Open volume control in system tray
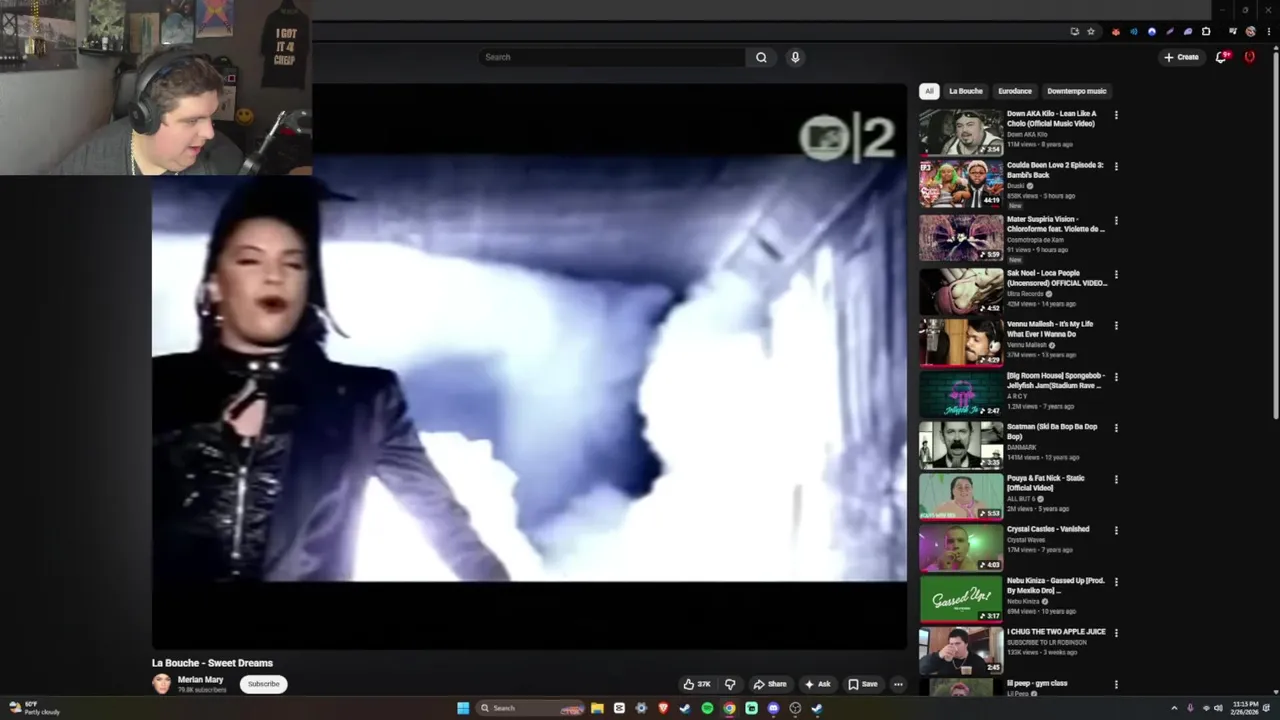The width and height of the screenshot is (1280, 720). click(x=1218, y=708)
